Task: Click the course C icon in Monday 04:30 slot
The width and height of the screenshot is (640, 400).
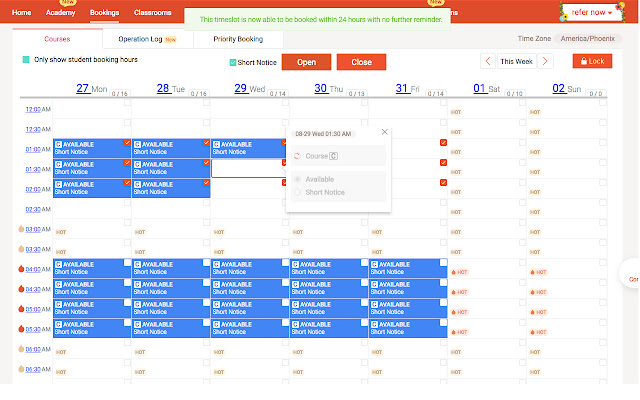Action: [58, 284]
